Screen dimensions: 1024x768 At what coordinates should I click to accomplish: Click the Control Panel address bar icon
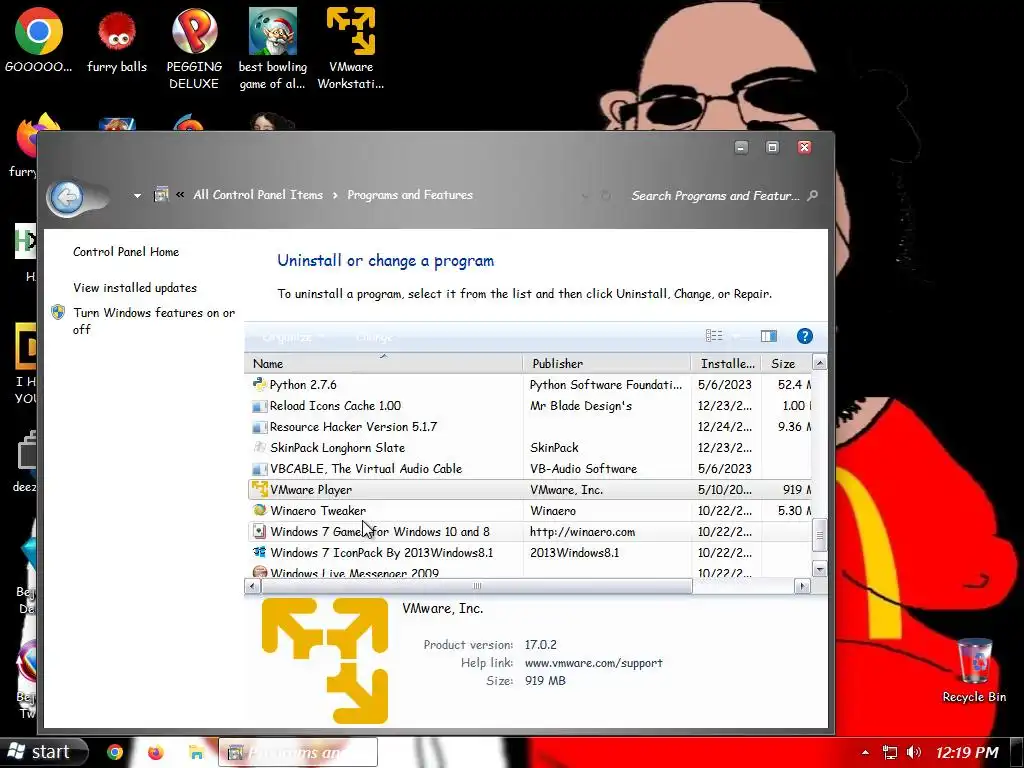click(x=161, y=195)
